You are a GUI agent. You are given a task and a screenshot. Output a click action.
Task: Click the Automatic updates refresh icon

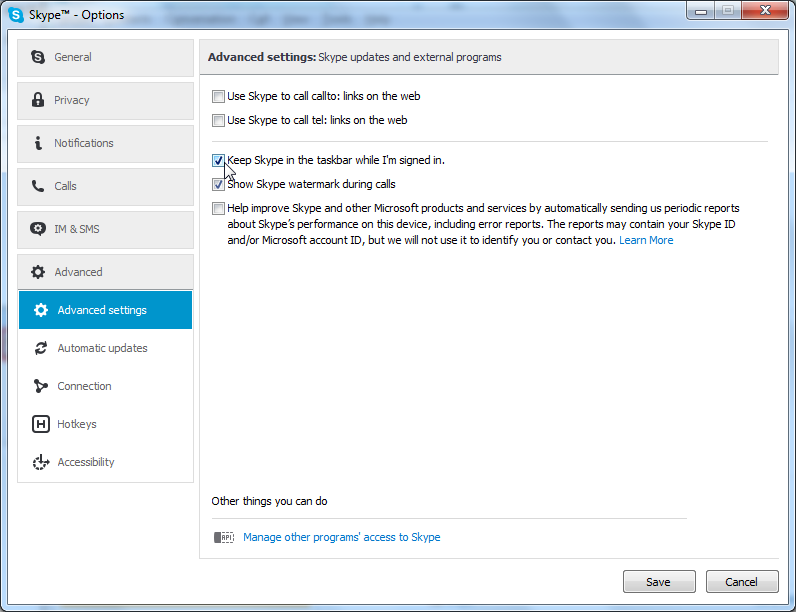41,348
